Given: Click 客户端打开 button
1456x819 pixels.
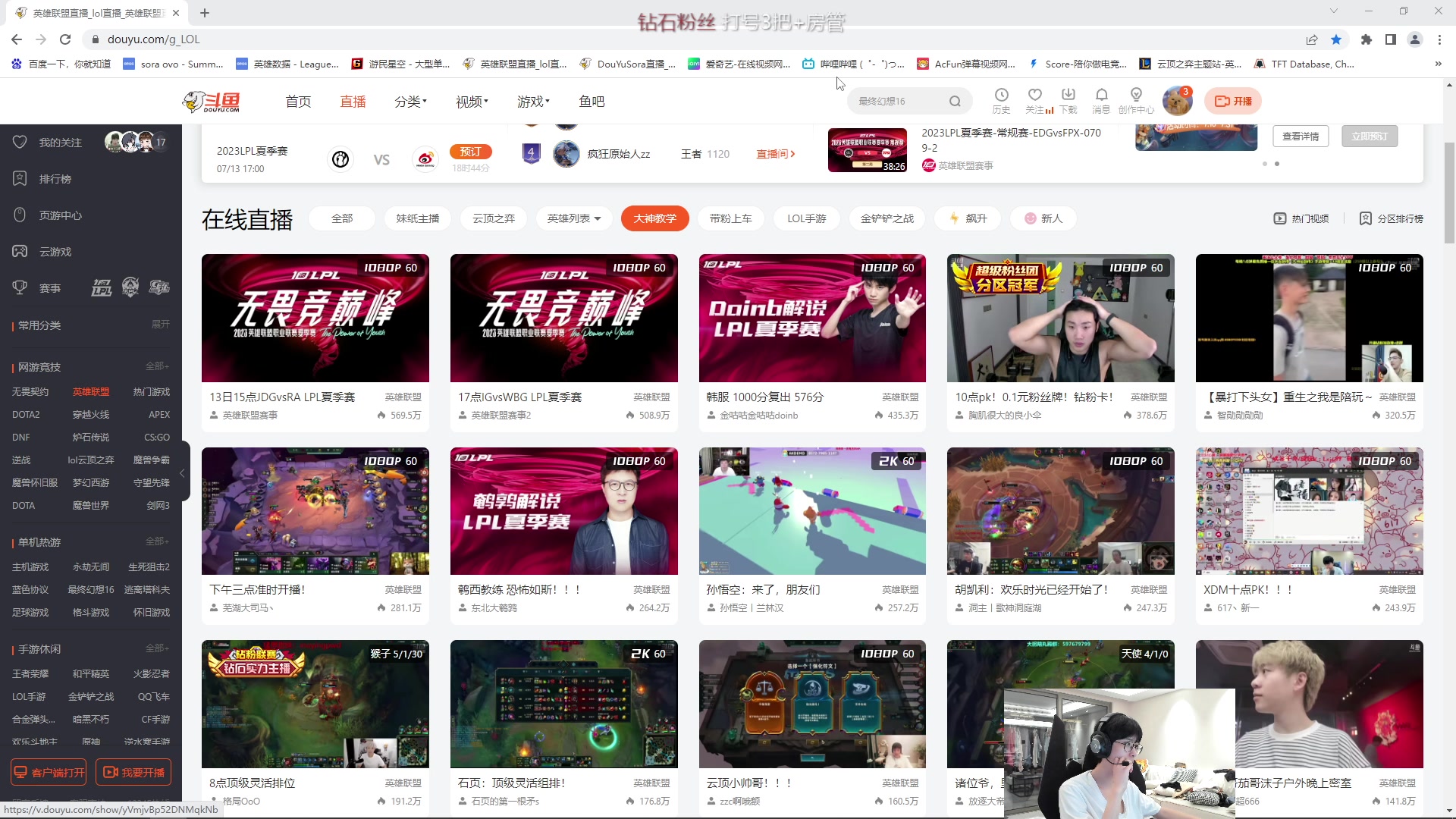Looking at the screenshot, I should tap(49, 772).
